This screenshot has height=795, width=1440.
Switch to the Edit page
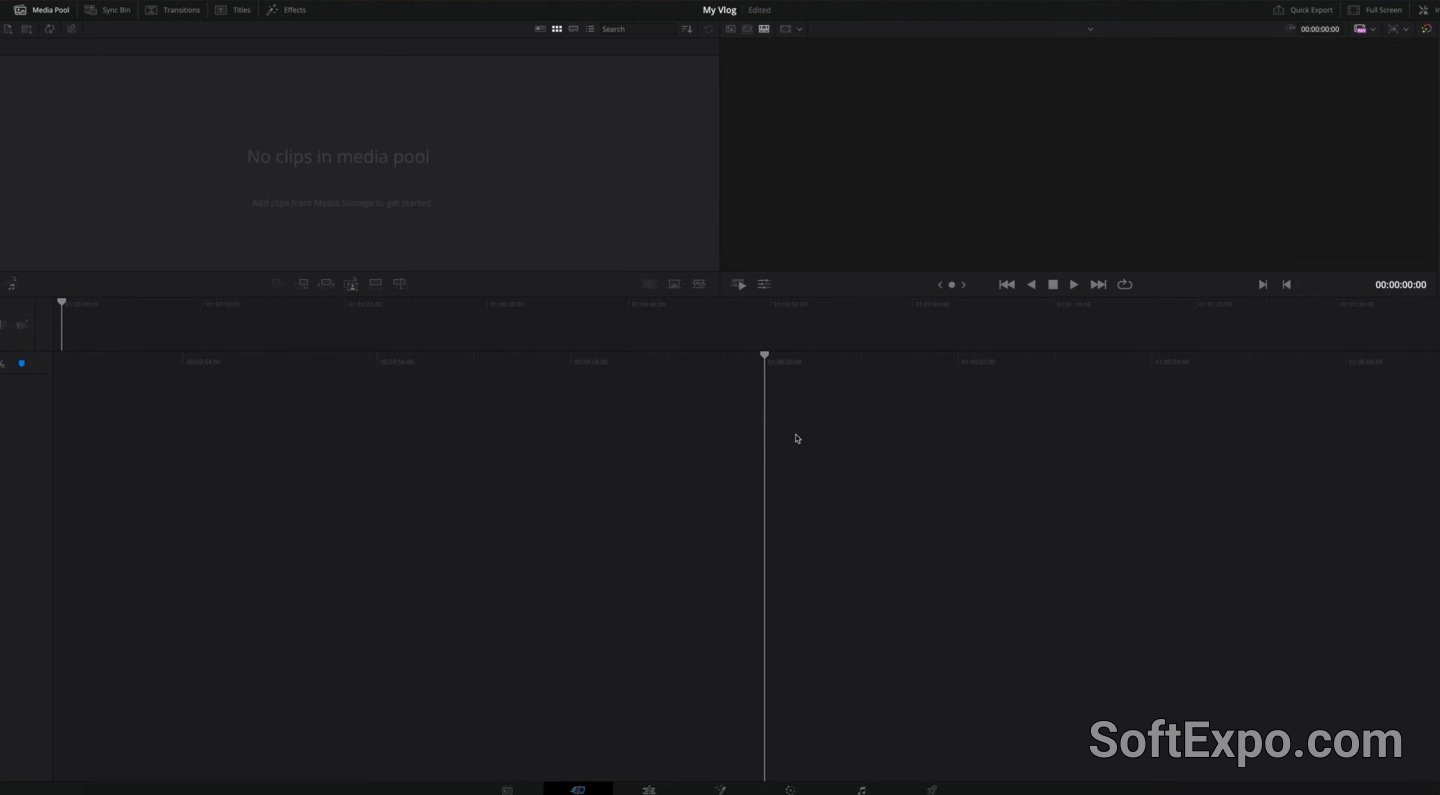[649, 790]
